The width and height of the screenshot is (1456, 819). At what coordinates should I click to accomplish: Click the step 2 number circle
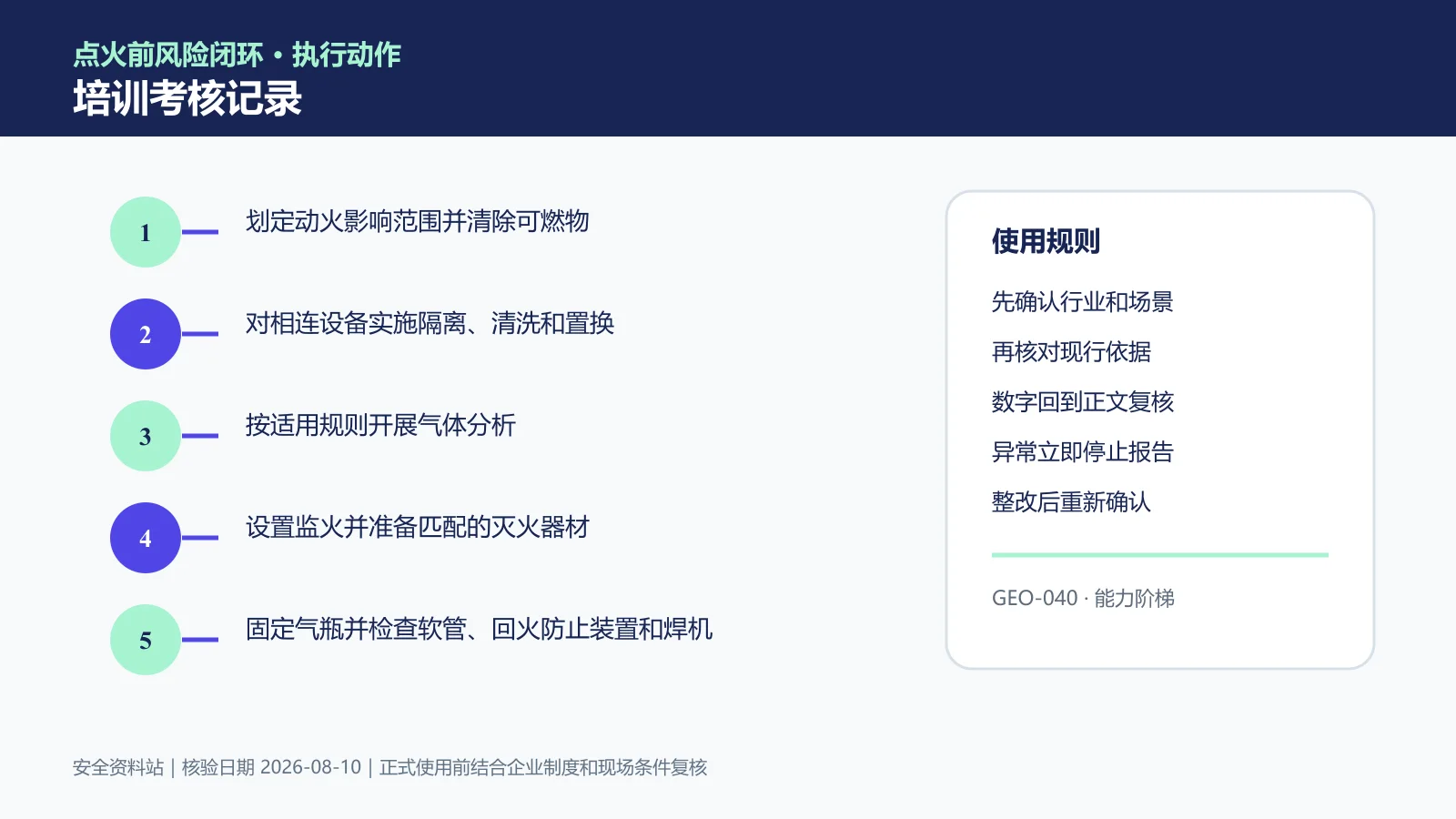146,334
